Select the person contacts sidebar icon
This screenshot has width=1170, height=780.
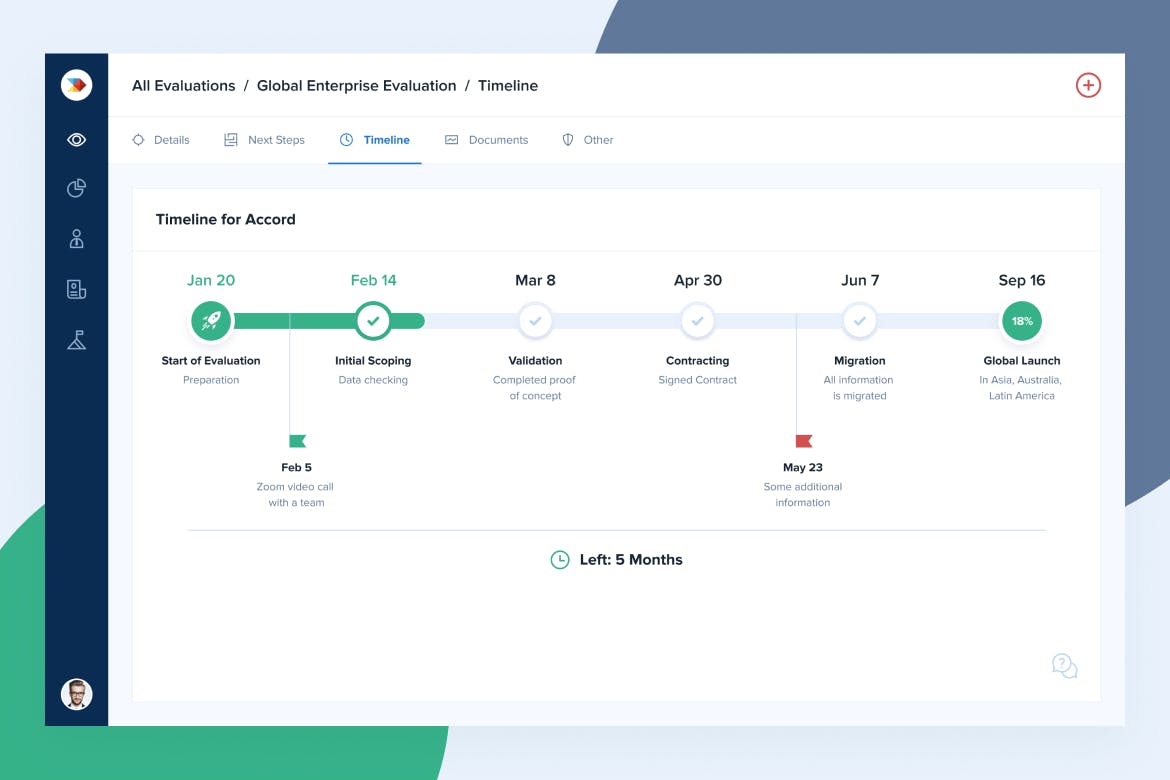pyautogui.click(x=76, y=239)
